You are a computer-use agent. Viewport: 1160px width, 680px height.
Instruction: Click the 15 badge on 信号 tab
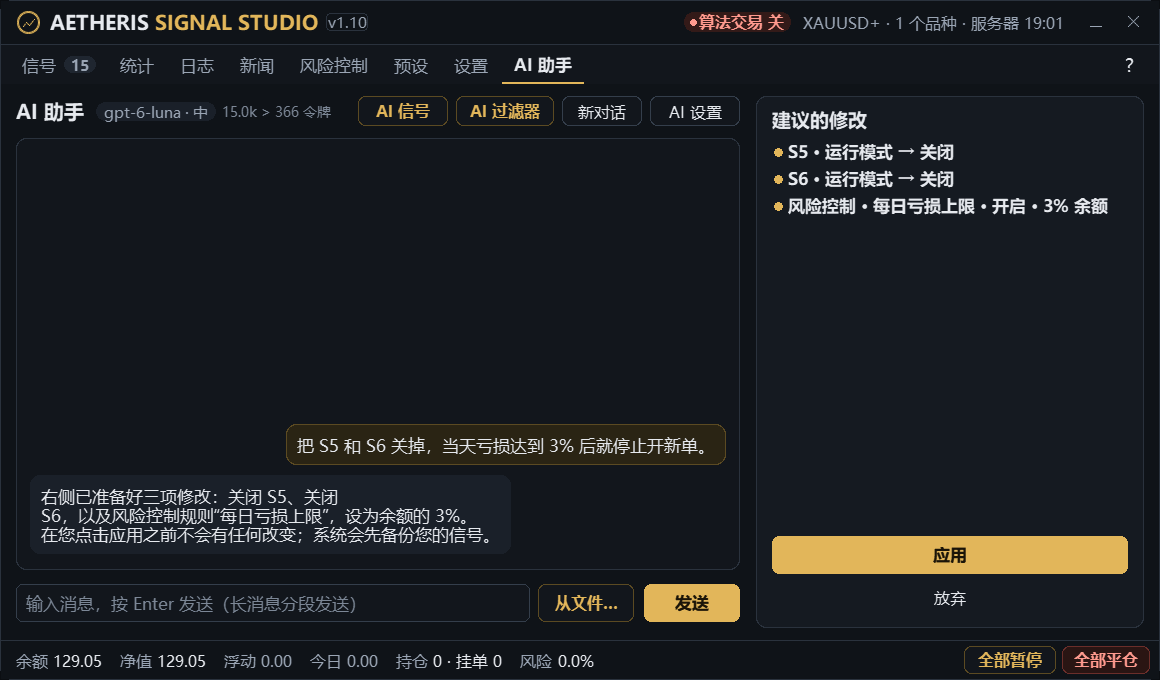(x=80, y=65)
